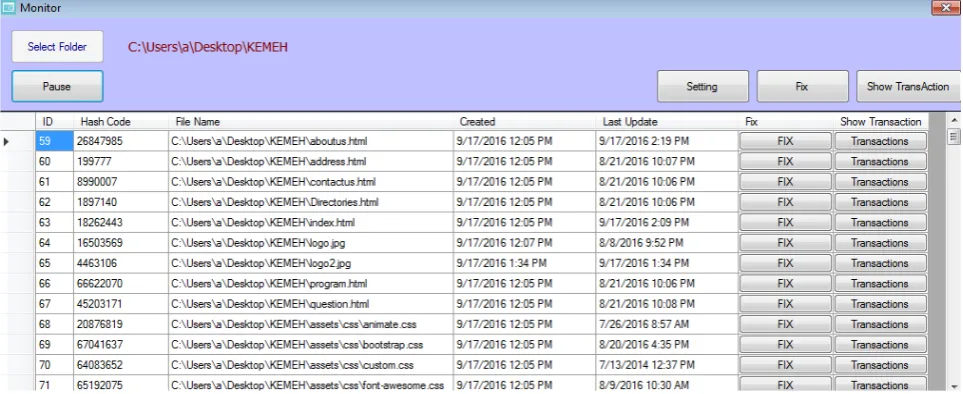
Task: Click the FIX button for logo2.jpg
Action: (786, 263)
